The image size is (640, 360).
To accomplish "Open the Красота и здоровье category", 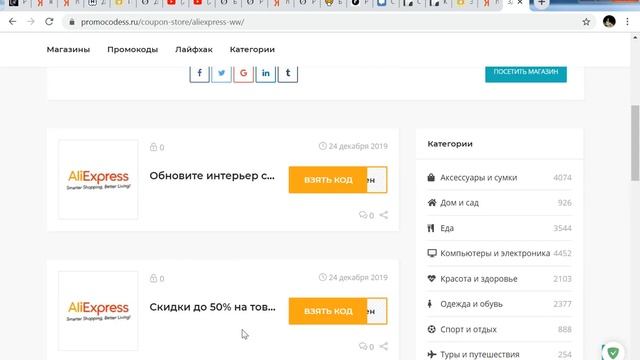I will (x=478, y=279).
